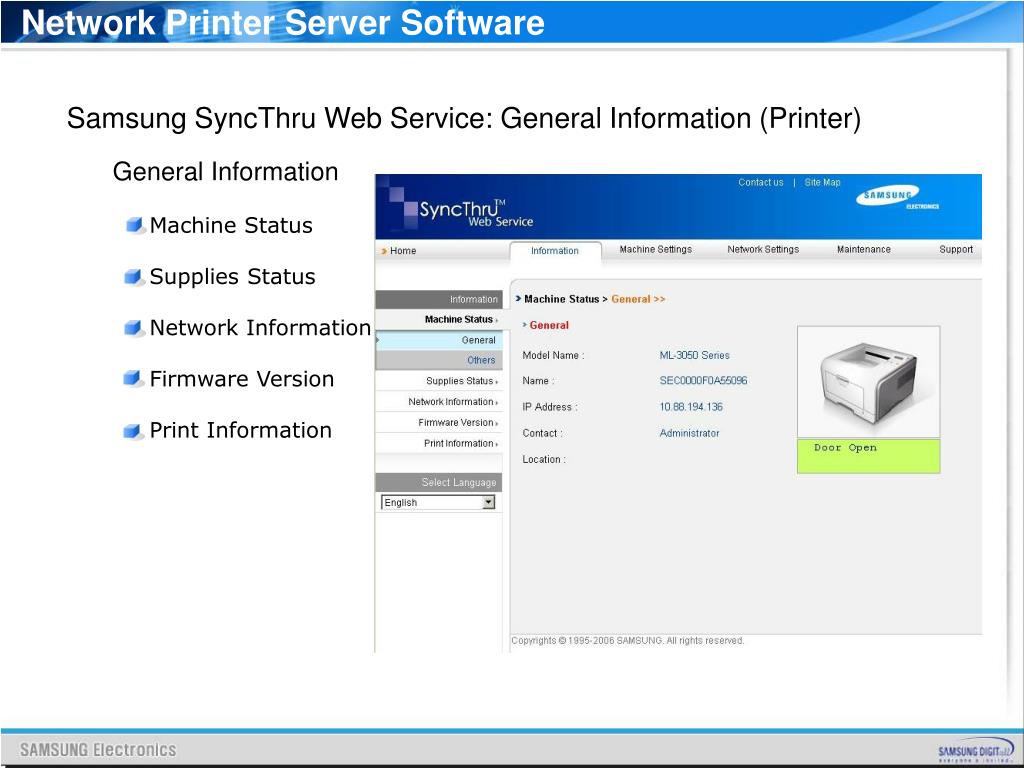Click the Samsung Electronics logo in SyncThru header

point(897,197)
